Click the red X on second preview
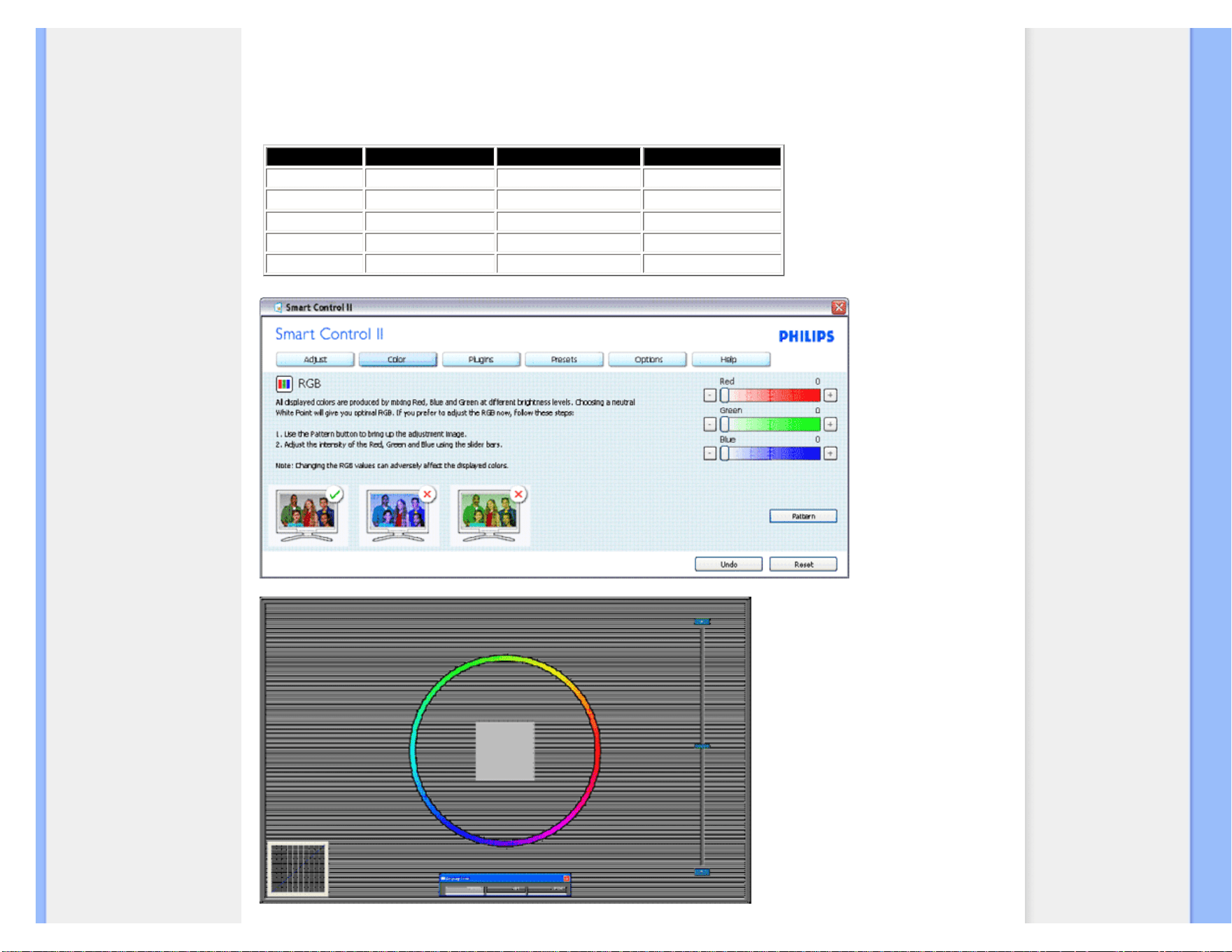 [x=427, y=495]
